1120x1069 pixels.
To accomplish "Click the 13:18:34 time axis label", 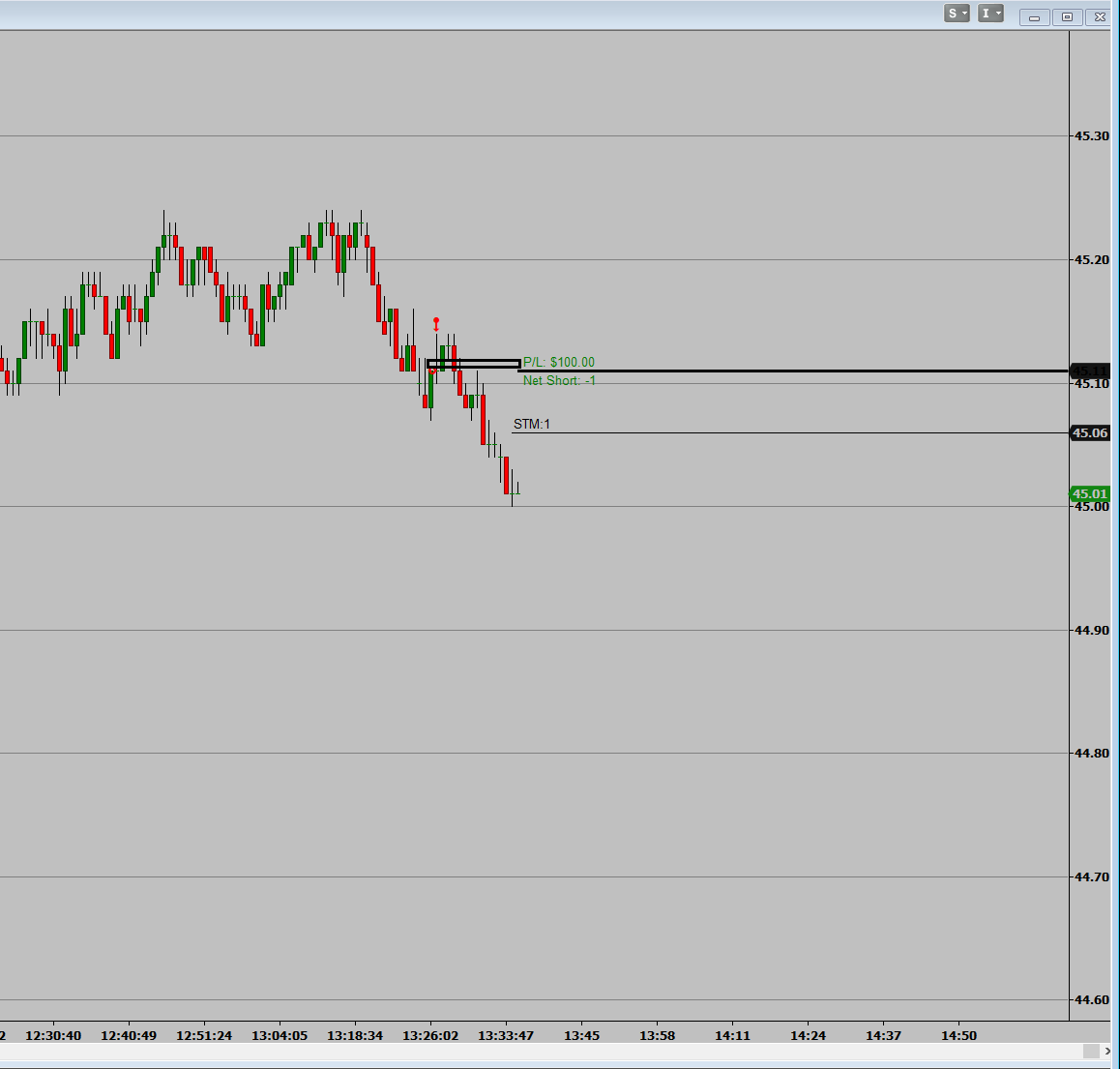I will pyautogui.click(x=355, y=1035).
